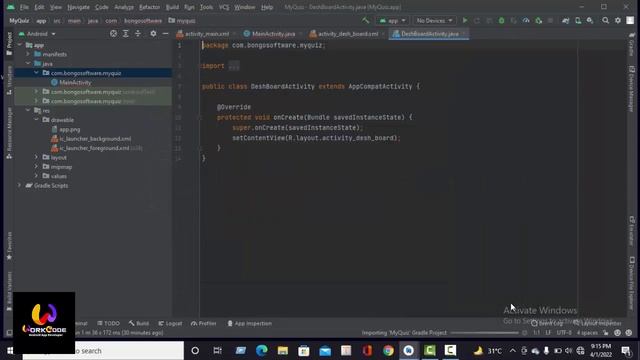Open the Layout Inspector button
The height and width of the screenshot is (360, 640).
click(x=598, y=323)
